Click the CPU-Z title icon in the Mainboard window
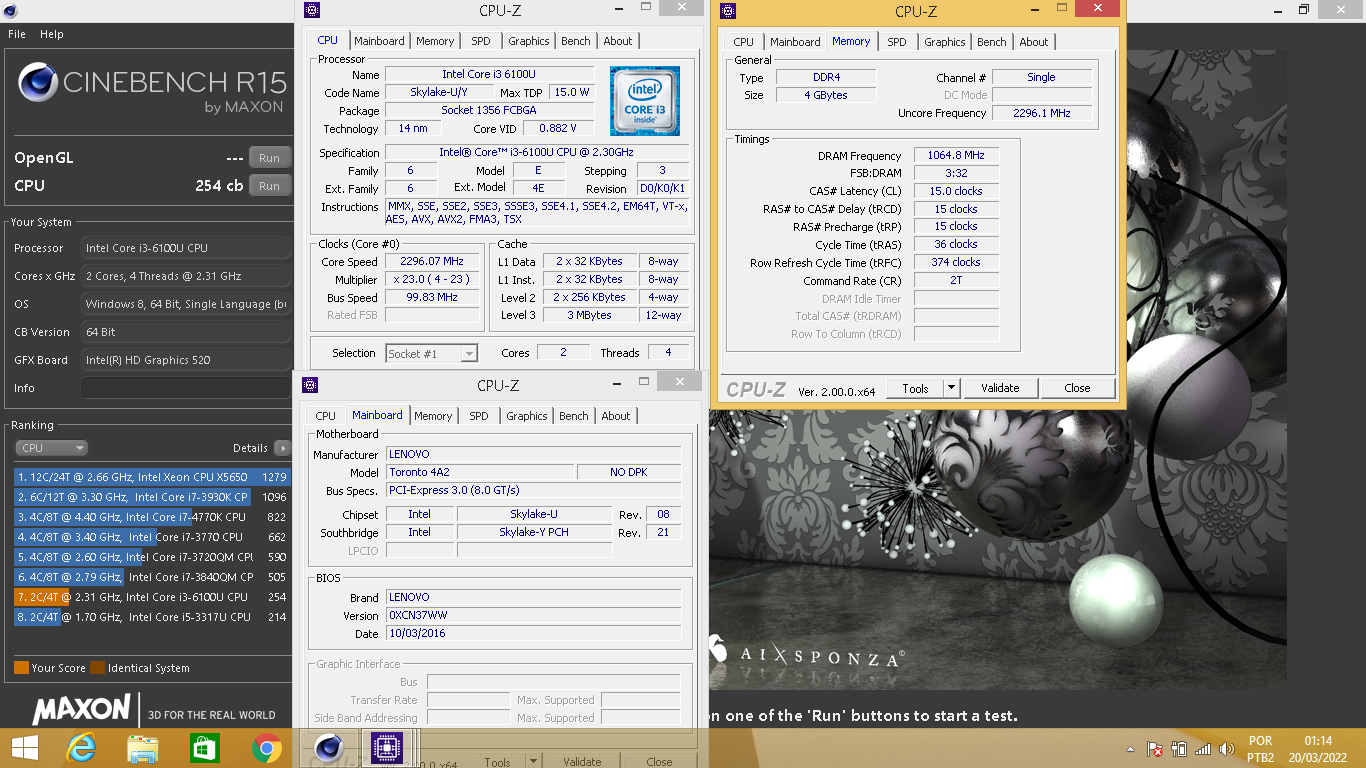Image resolution: width=1366 pixels, height=768 pixels. (310, 385)
